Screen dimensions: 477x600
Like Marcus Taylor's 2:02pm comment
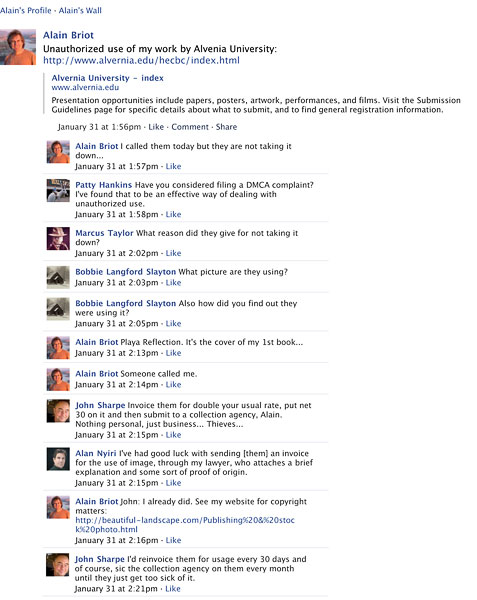coord(173,253)
